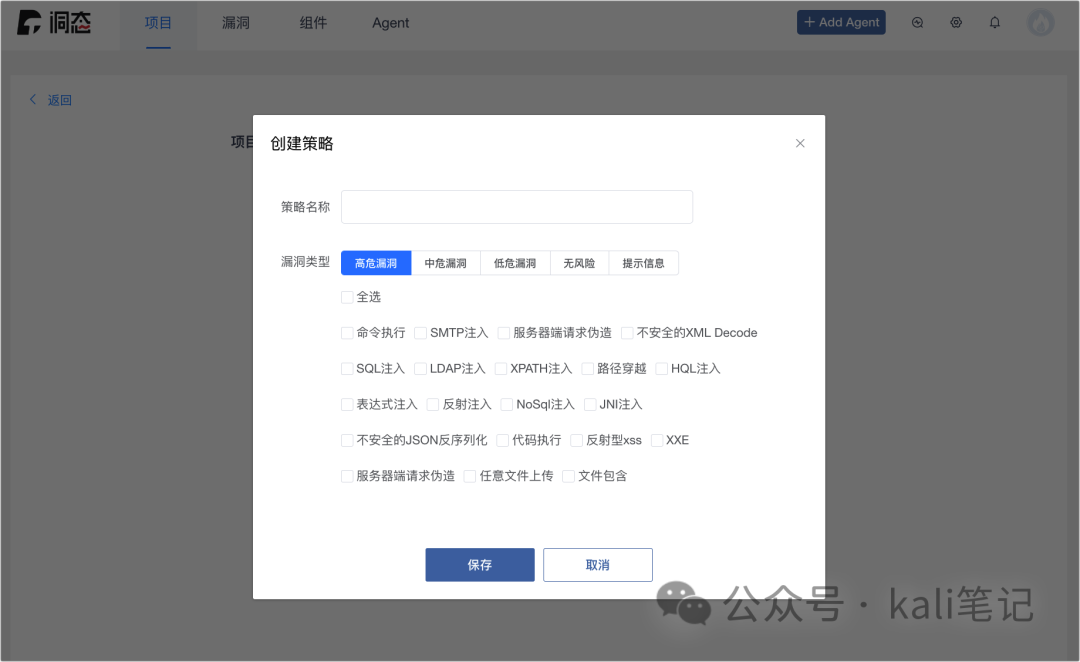Check the SQL注入 checkbox
The width and height of the screenshot is (1080, 662).
point(347,369)
